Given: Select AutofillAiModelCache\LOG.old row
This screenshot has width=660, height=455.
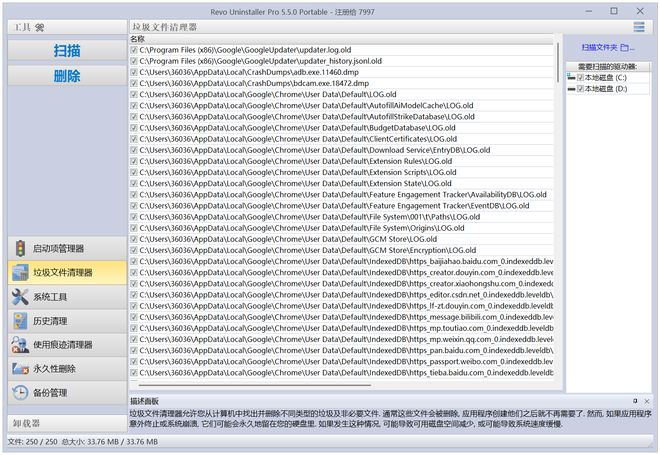Looking at the screenshot, I should (x=341, y=105).
